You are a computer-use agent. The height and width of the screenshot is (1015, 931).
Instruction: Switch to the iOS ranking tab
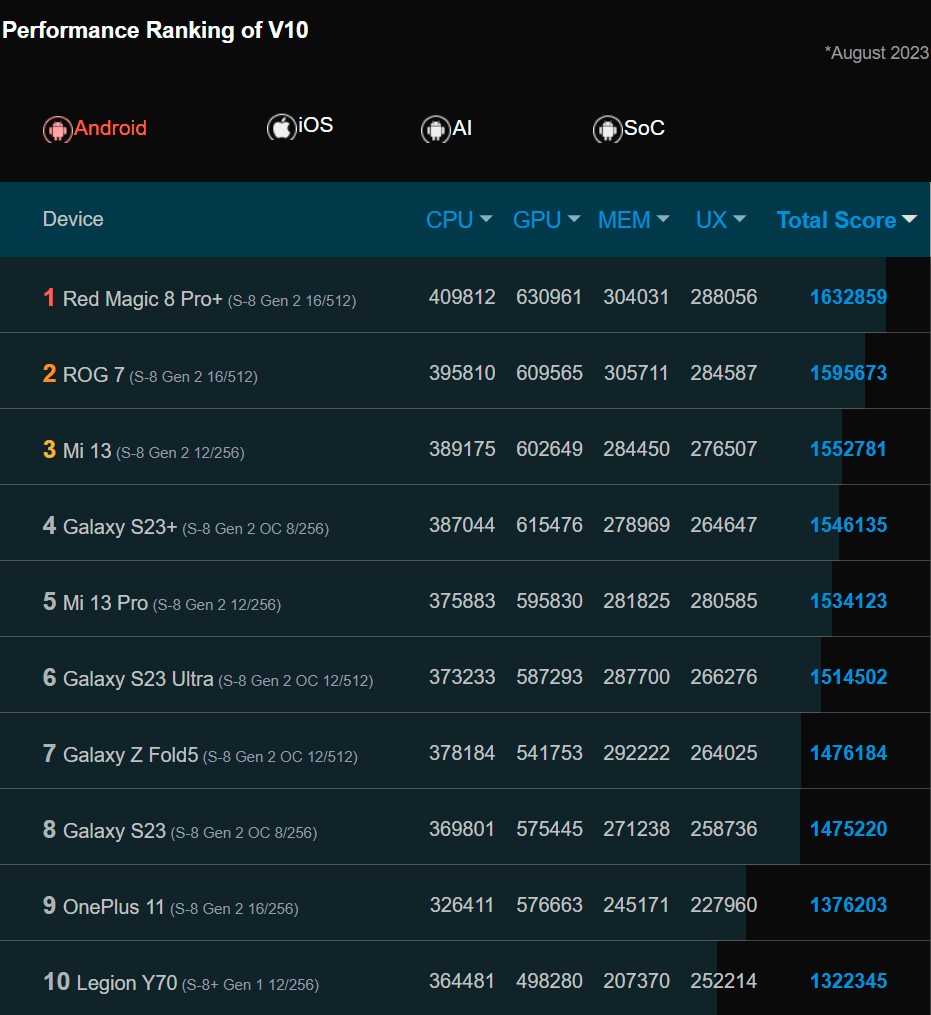pos(315,126)
